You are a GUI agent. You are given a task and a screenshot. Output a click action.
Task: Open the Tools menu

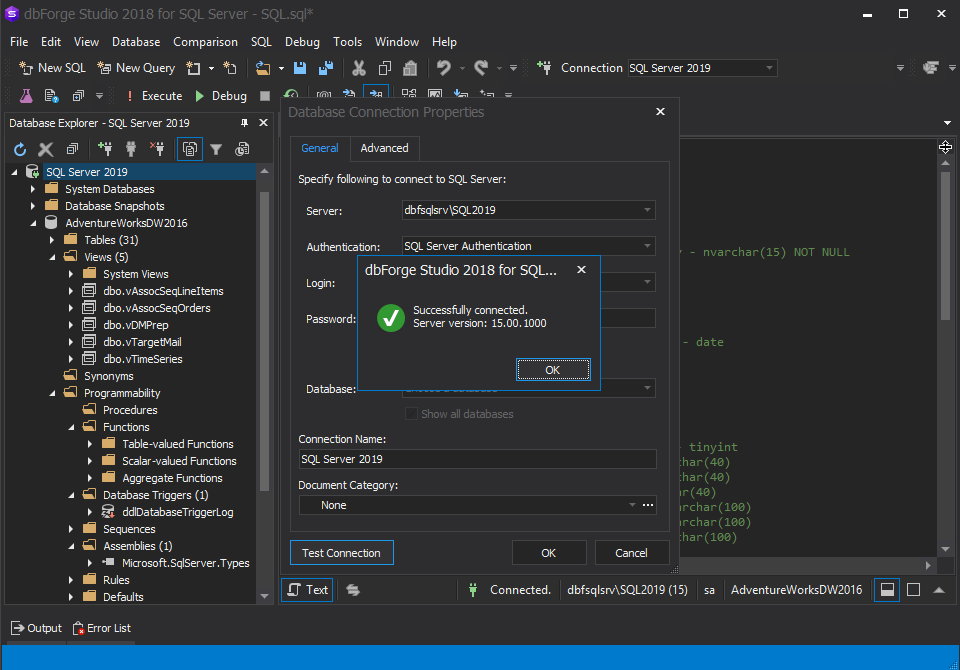pos(347,42)
